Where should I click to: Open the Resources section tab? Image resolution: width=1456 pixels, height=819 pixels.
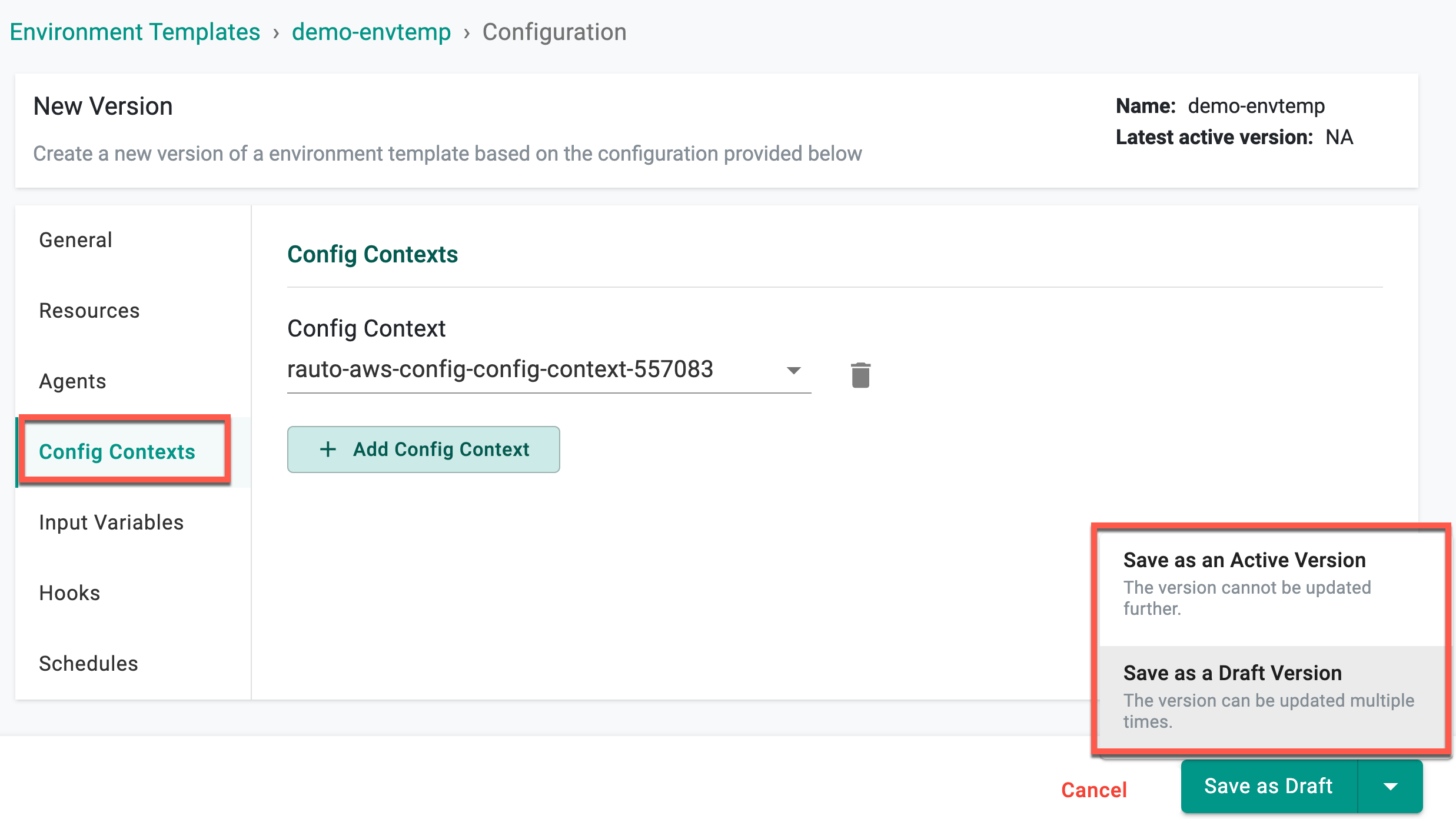[x=133, y=311]
